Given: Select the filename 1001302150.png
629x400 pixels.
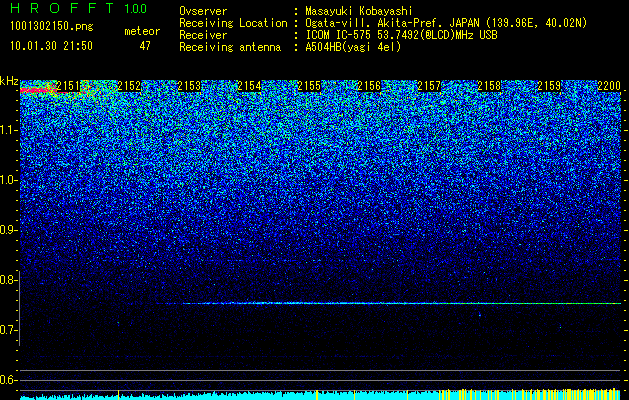Looking at the screenshot, I should pyautogui.click(x=52, y=26).
